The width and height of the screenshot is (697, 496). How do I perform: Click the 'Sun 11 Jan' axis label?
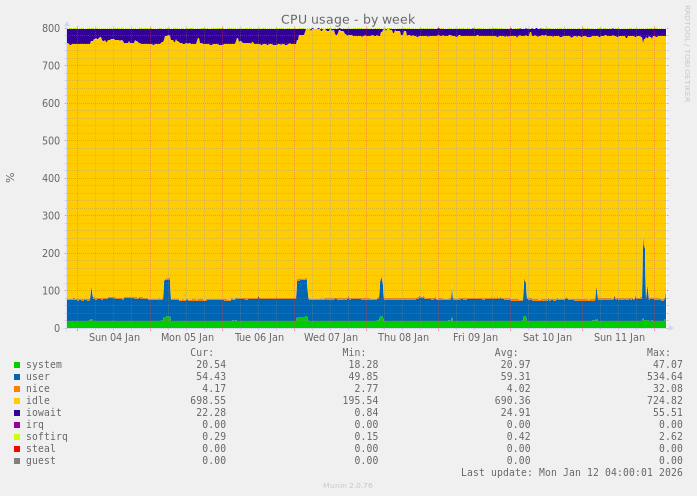(x=619, y=338)
